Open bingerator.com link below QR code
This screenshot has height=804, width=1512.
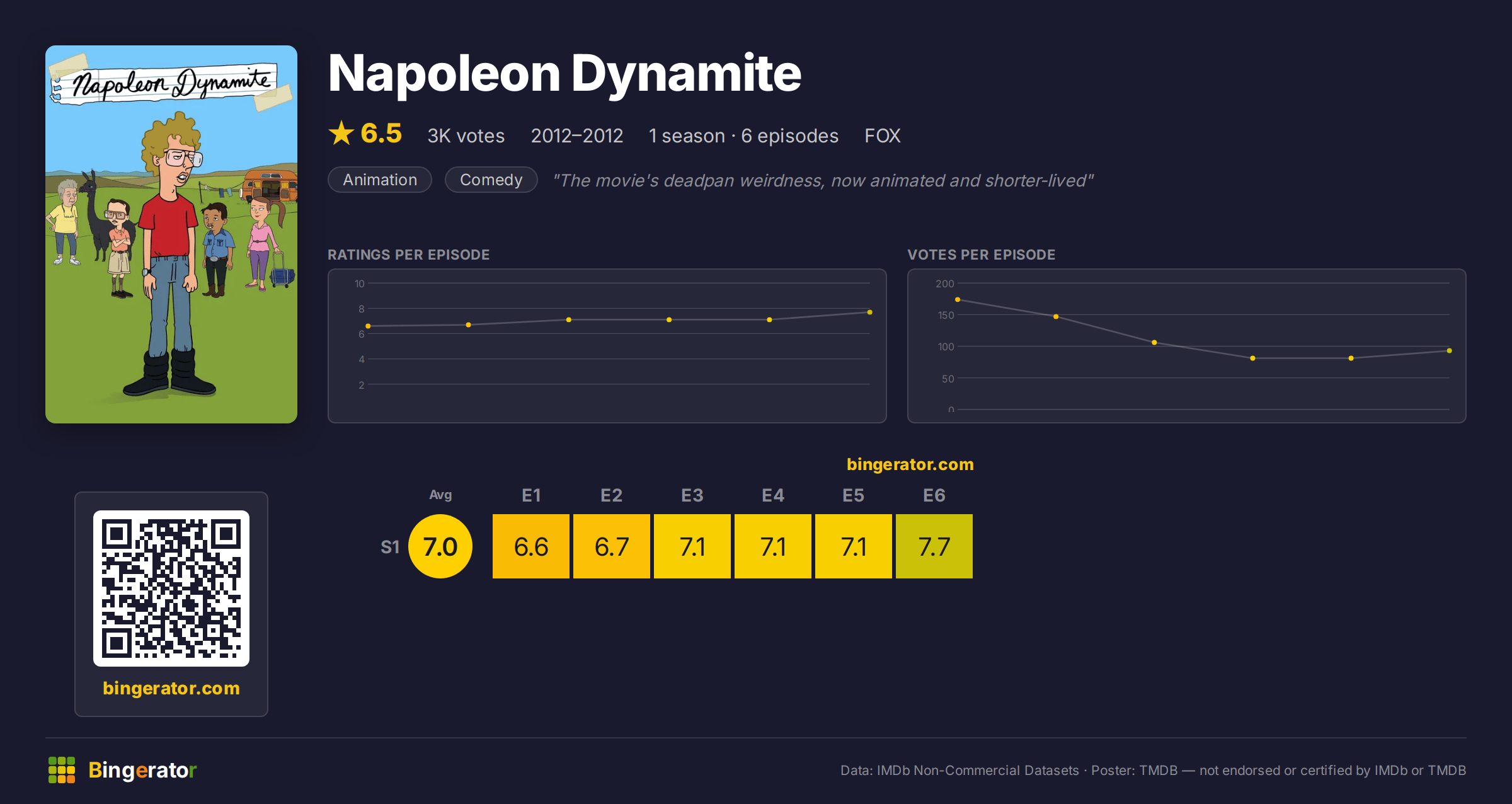(171, 688)
